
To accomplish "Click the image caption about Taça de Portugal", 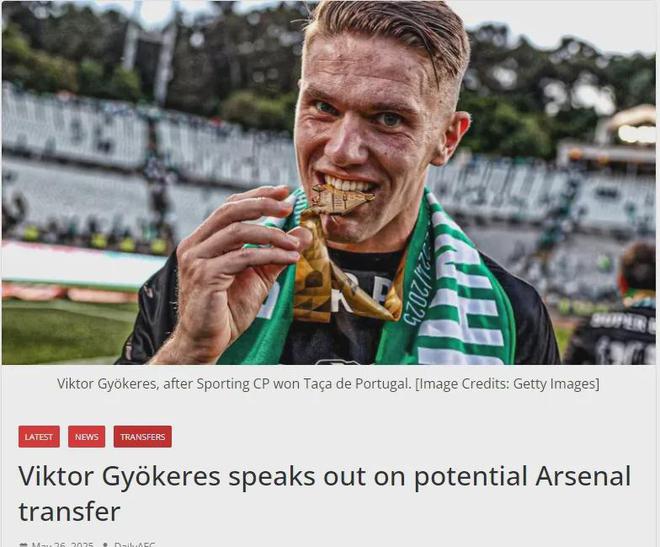I will pyautogui.click(x=328, y=384).
